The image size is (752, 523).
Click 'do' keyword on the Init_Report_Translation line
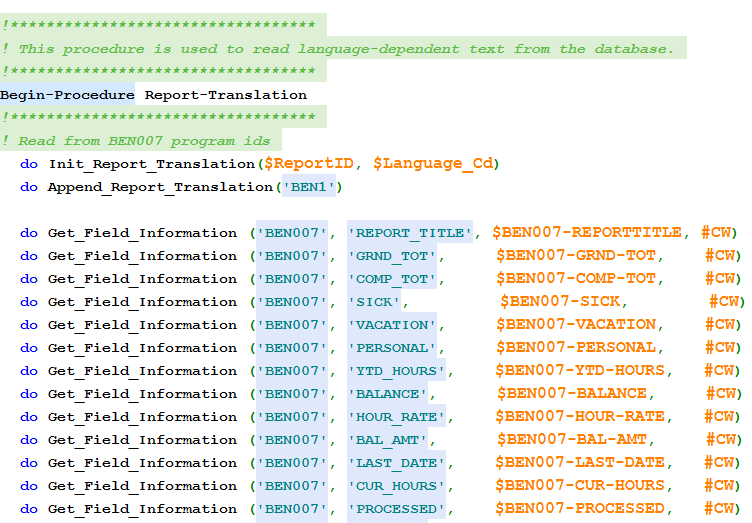tap(29, 164)
